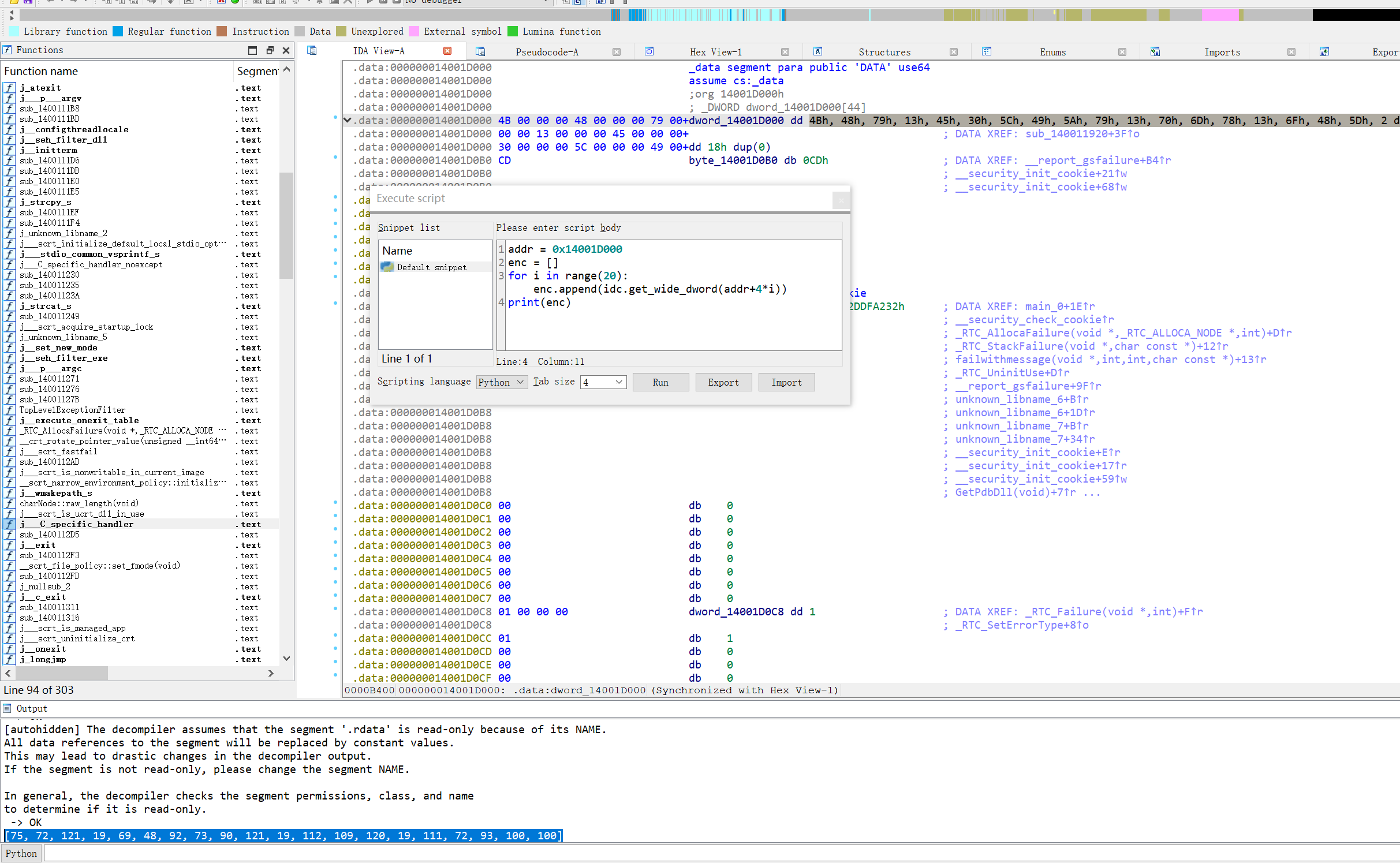The width and height of the screenshot is (1400, 863).
Task: Click Export button in Execute script
Action: point(723,382)
